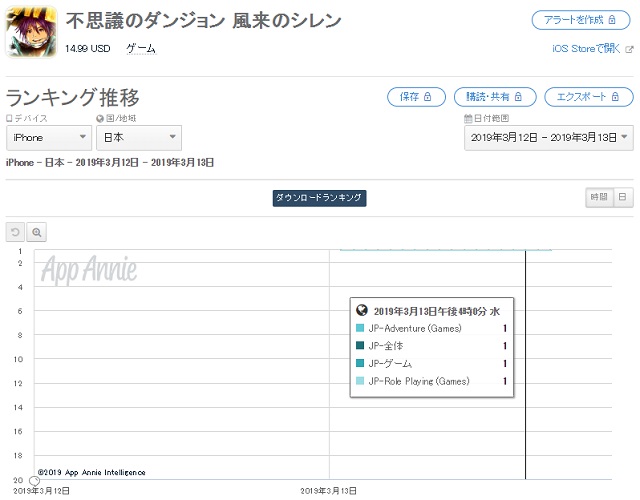Click the JP-Role Playing (Games) label text
The width and height of the screenshot is (640, 500).
[x=419, y=381]
